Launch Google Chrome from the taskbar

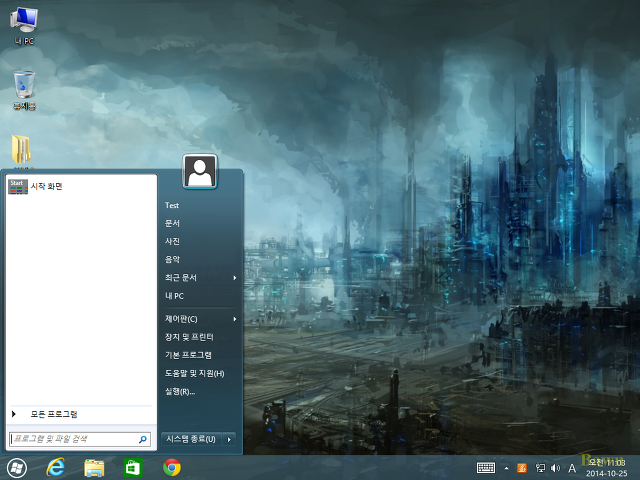pos(172,468)
